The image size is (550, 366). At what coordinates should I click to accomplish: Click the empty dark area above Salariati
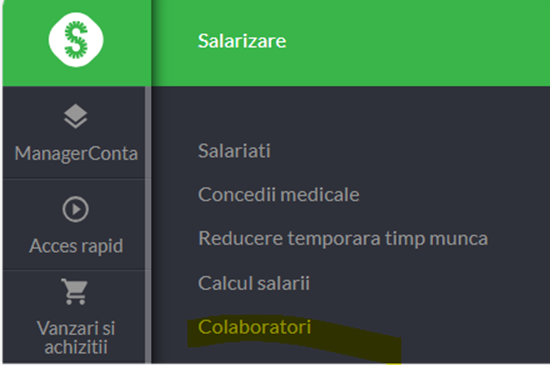click(x=351, y=112)
